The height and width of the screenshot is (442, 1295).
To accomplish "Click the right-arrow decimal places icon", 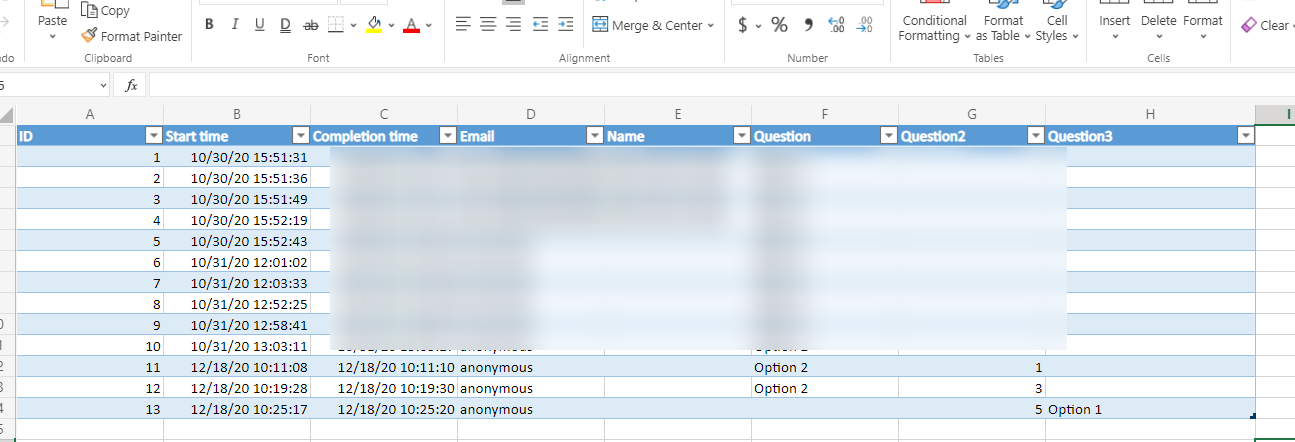I will [x=865, y=25].
